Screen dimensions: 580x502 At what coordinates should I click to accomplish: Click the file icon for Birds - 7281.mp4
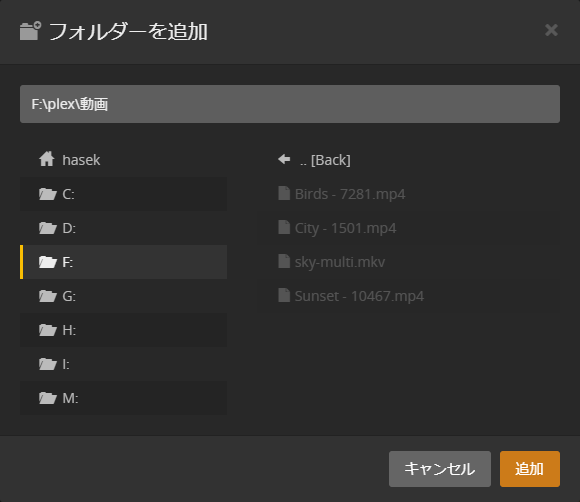(284, 193)
